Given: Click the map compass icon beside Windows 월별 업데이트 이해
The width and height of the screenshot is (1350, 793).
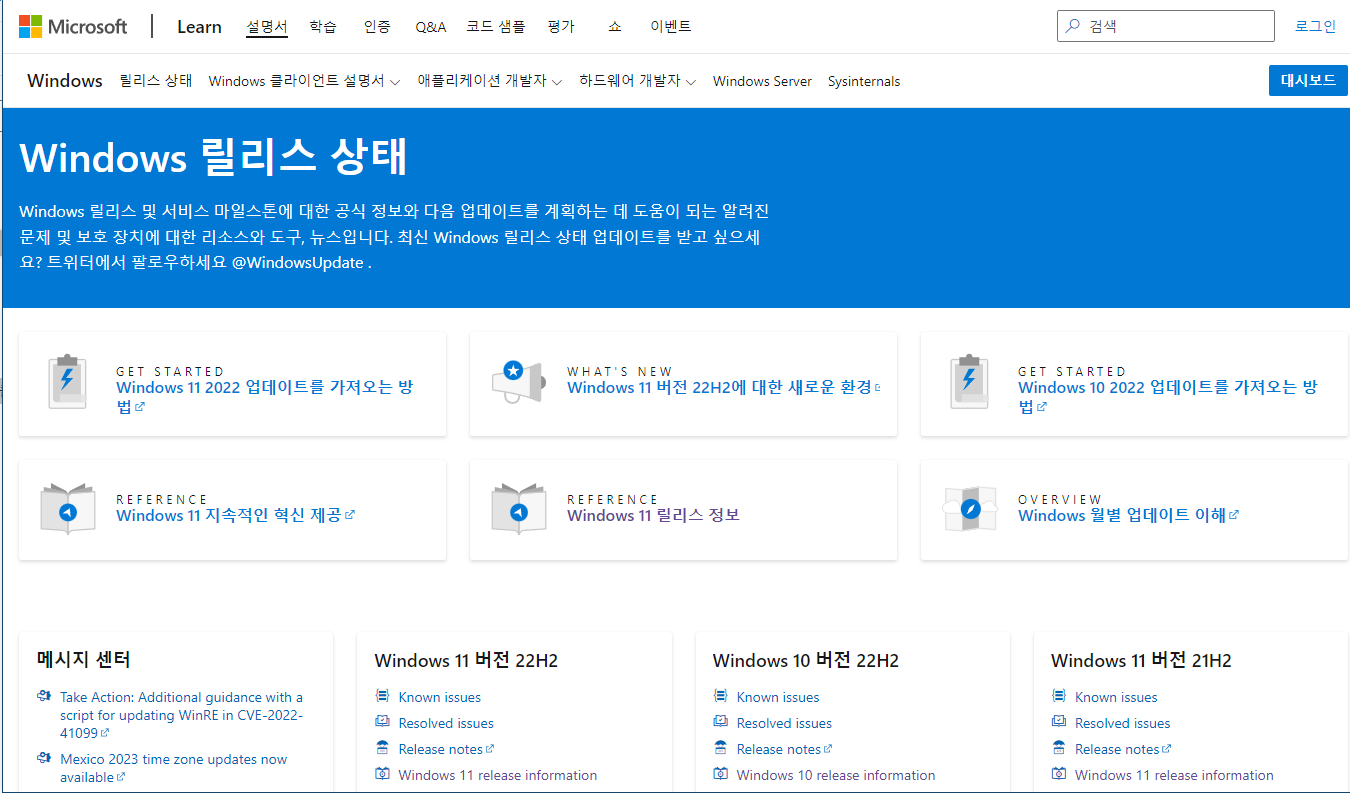Looking at the screenshot, I should click(x=970, y=509).
